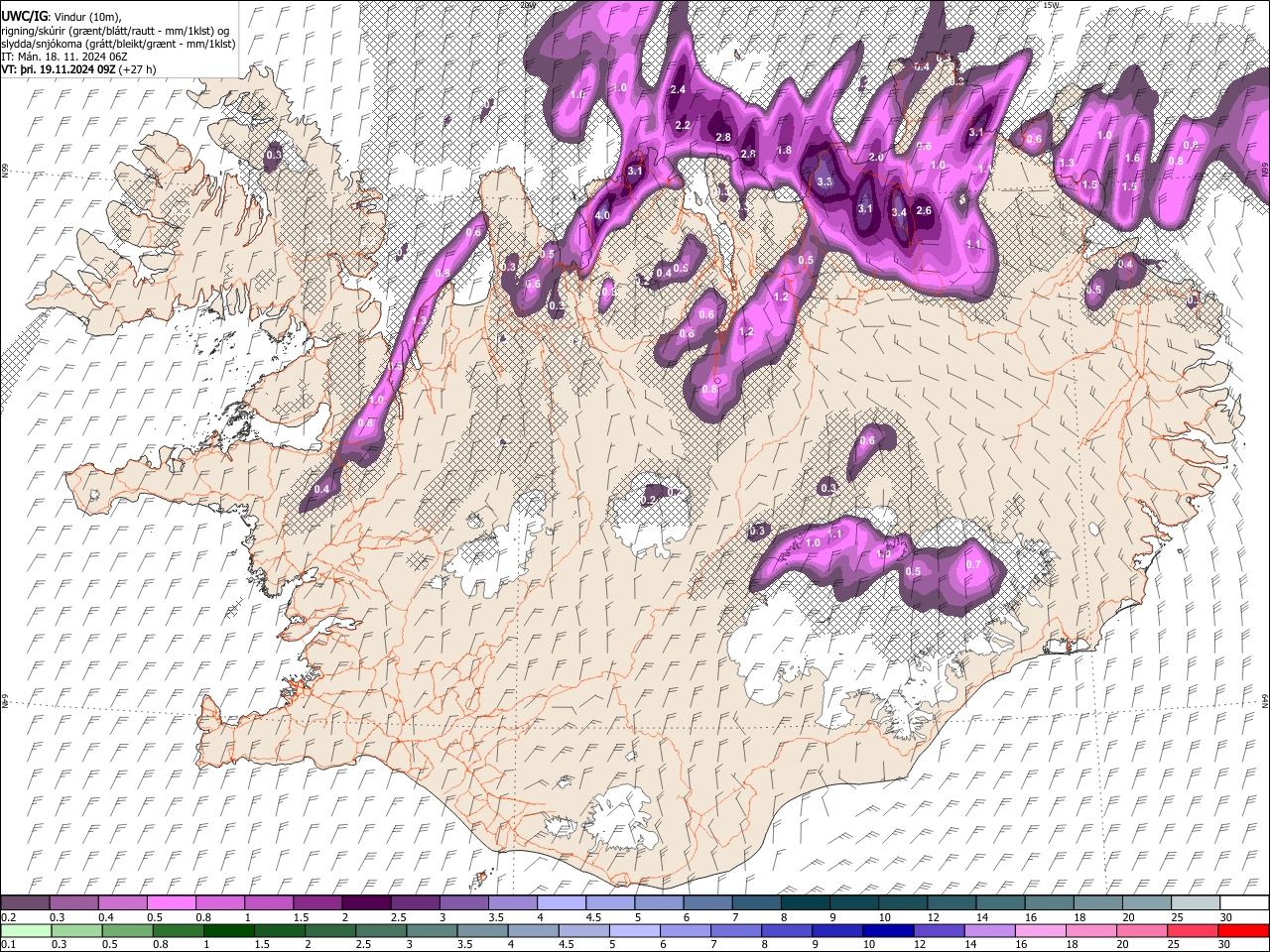Pick dark teal upper swatch between 8 and 9
1270x952 pixels.
(x=805, y=903)
